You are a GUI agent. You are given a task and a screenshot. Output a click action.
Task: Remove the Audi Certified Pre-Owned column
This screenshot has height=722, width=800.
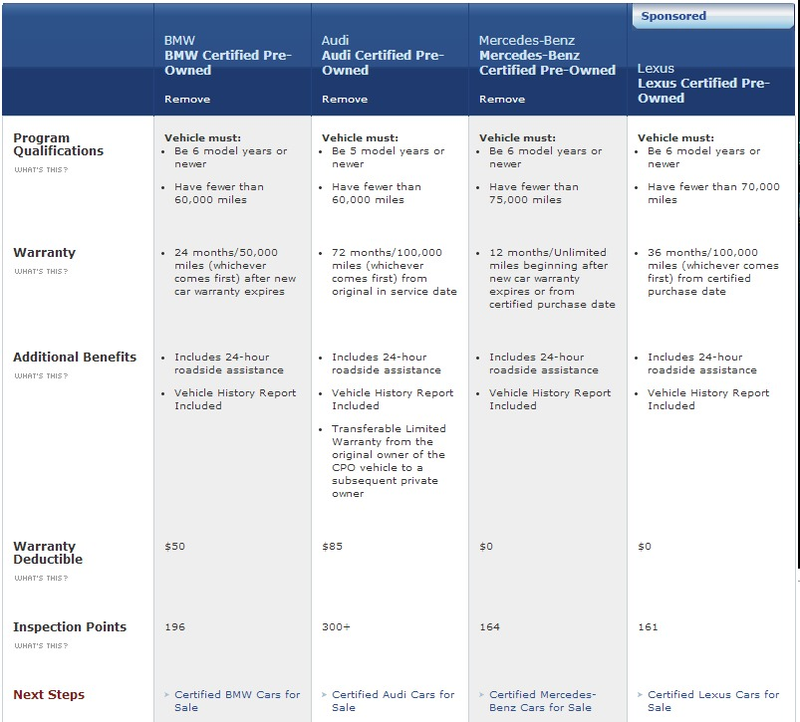(344, 99)
